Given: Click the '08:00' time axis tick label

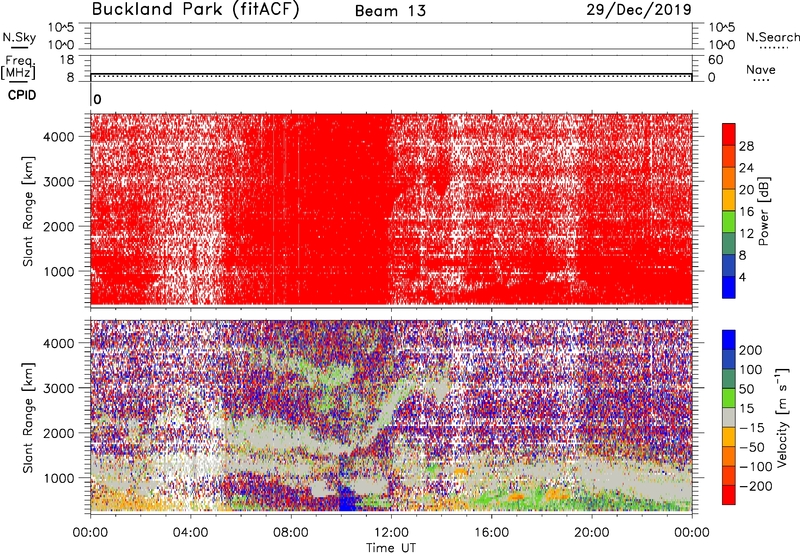Looking at the screenshot, I should coord(291,533).
